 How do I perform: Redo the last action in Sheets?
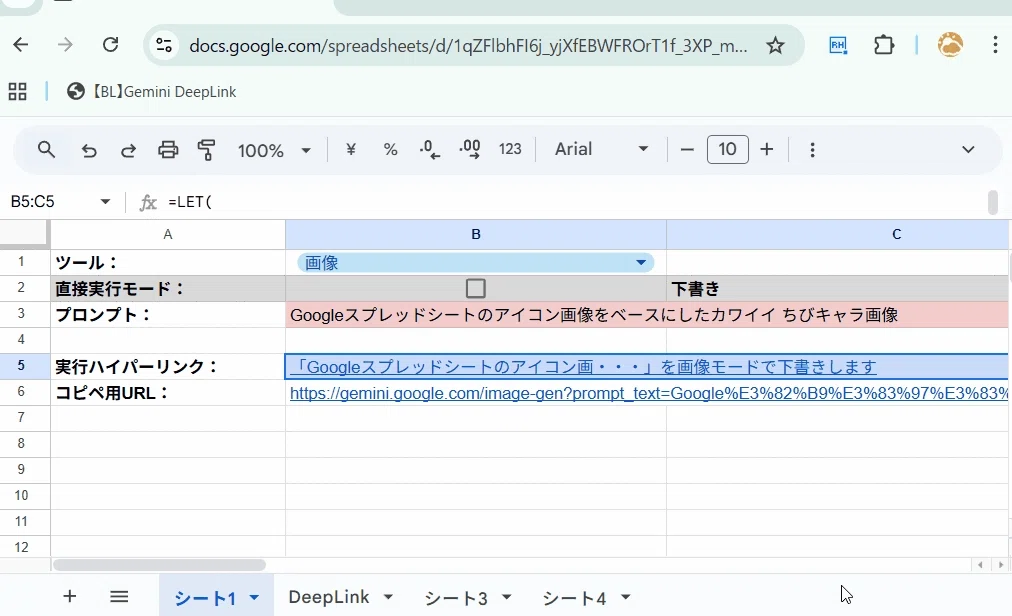(128, 150)
